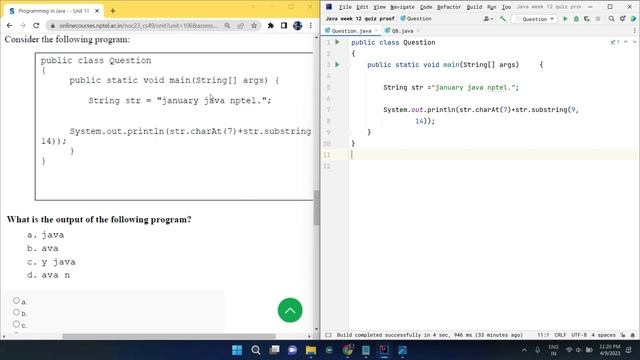
Task: Open the File menu in IntelliJ
Action: 345,7
